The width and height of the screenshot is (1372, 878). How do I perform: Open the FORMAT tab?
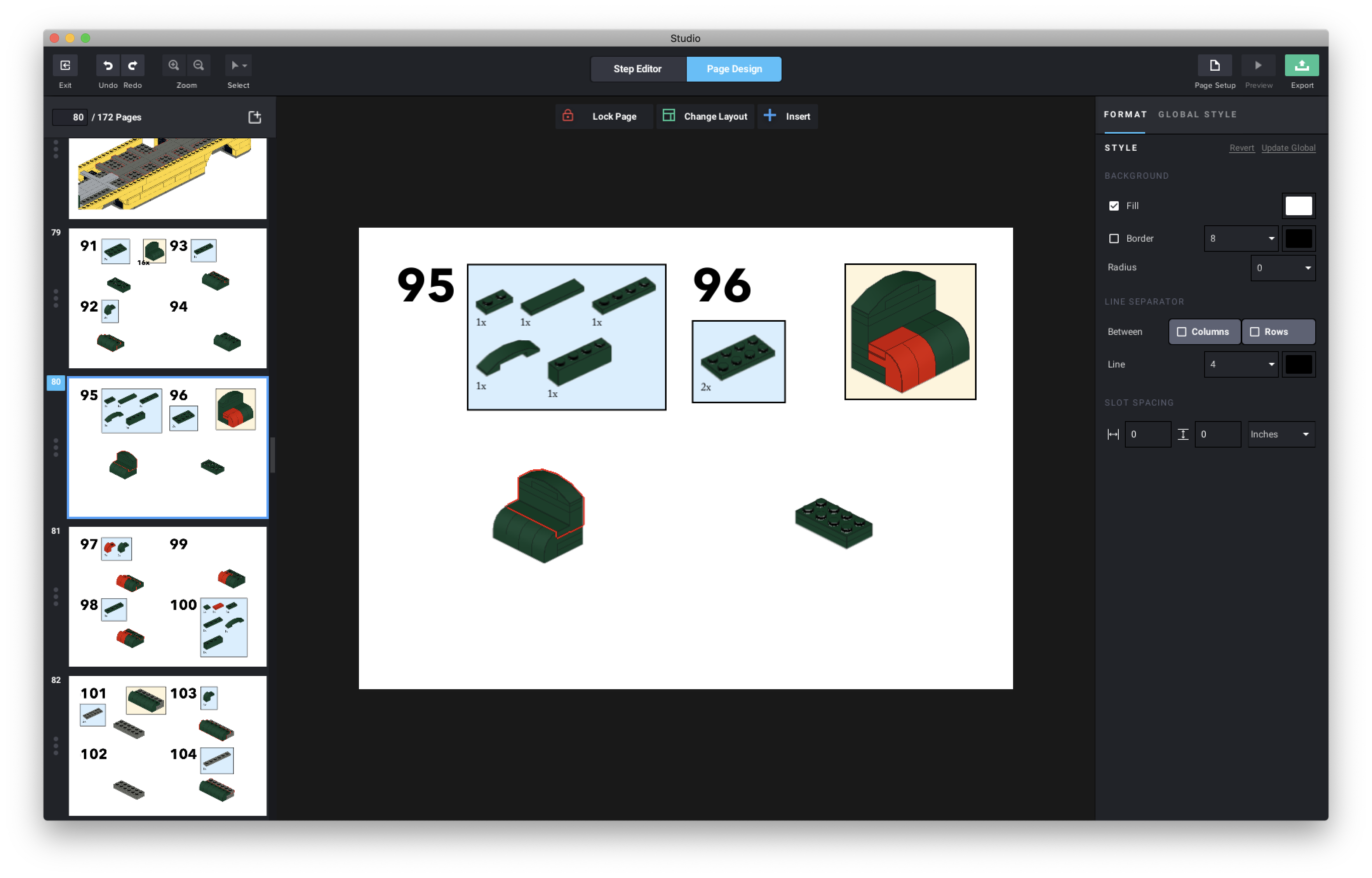tap(1125, 115)
